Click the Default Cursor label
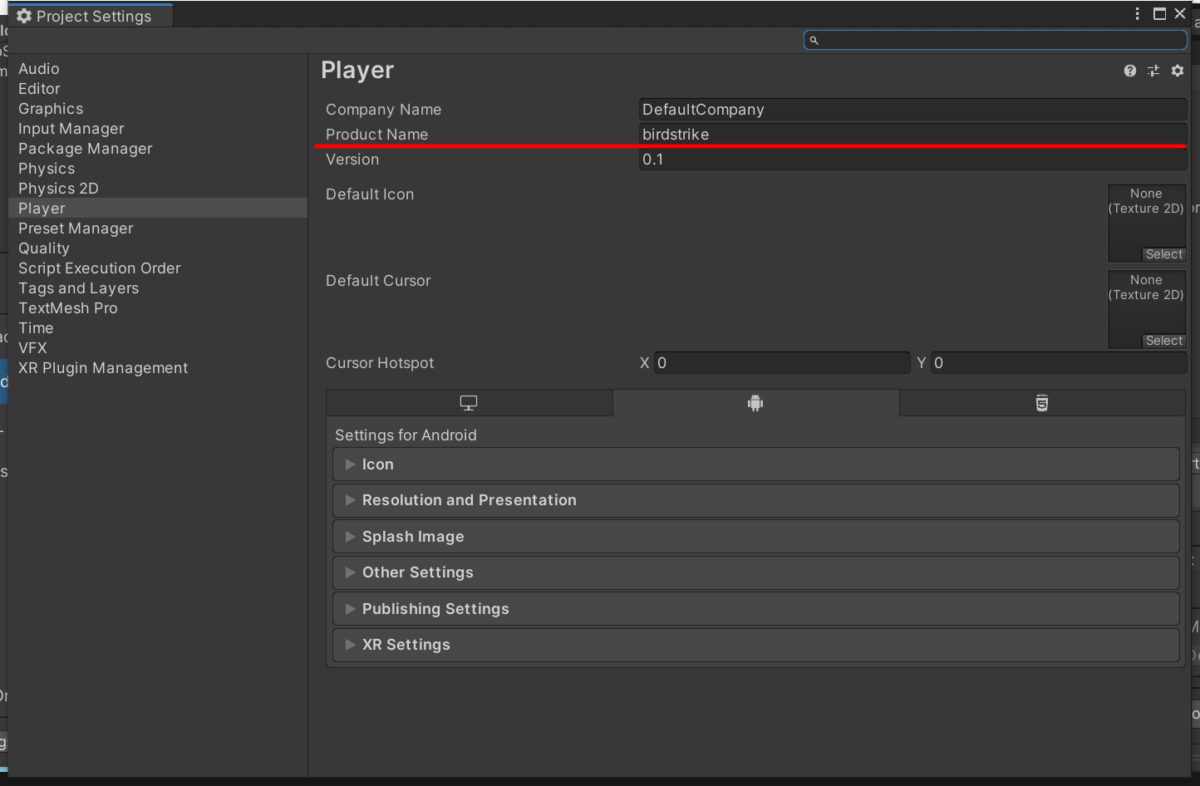 pos(378,281)
